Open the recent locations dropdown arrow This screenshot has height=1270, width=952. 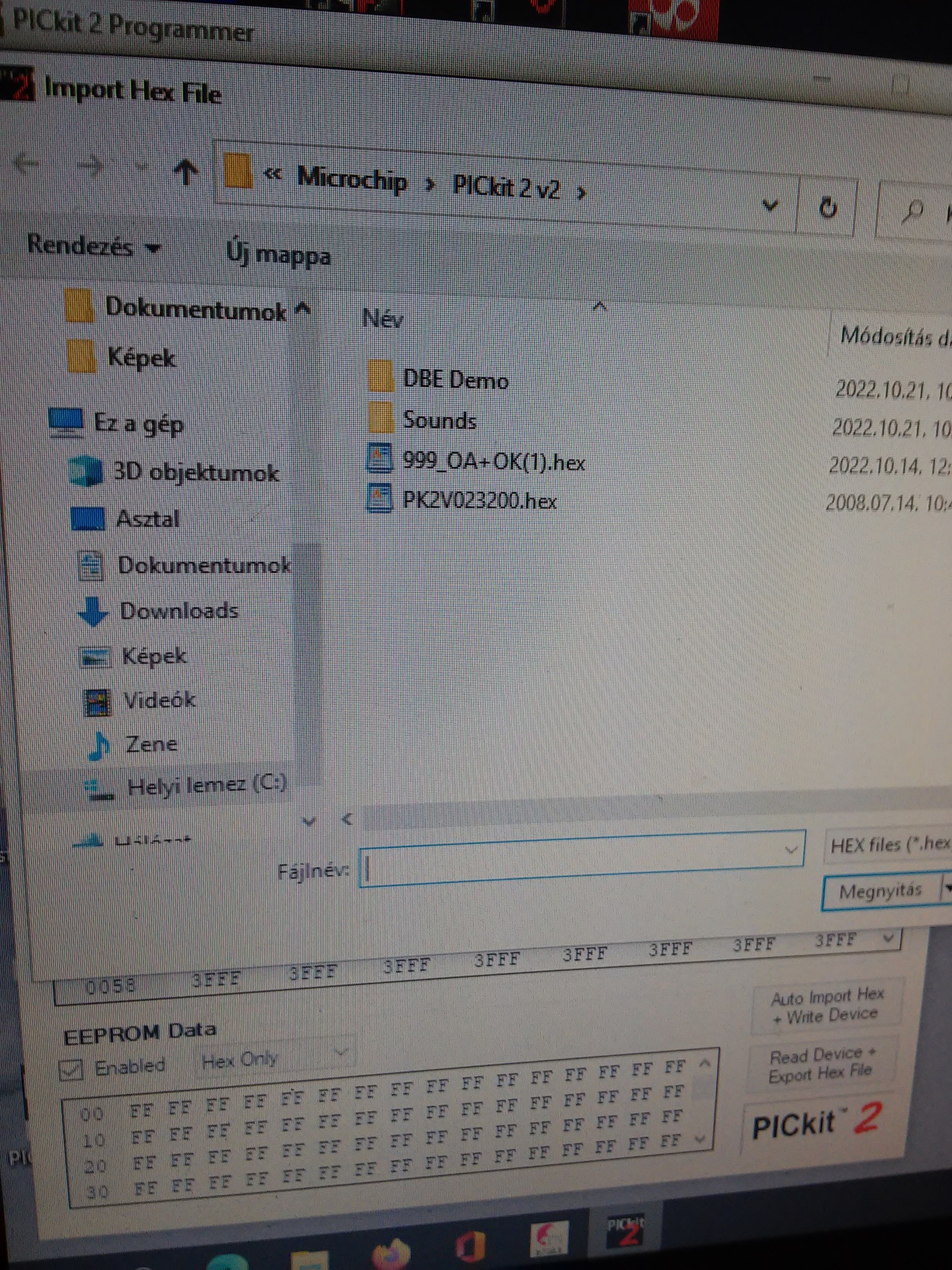141,168
